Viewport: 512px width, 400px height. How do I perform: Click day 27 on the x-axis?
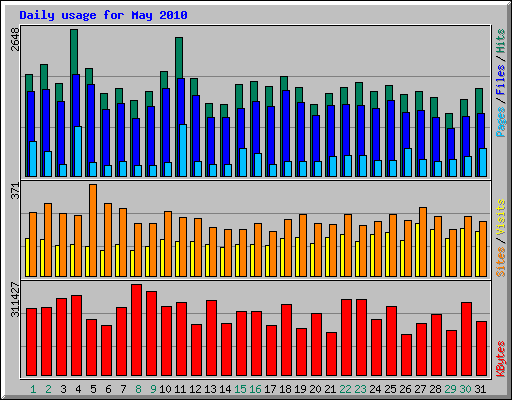pos(420,389)
